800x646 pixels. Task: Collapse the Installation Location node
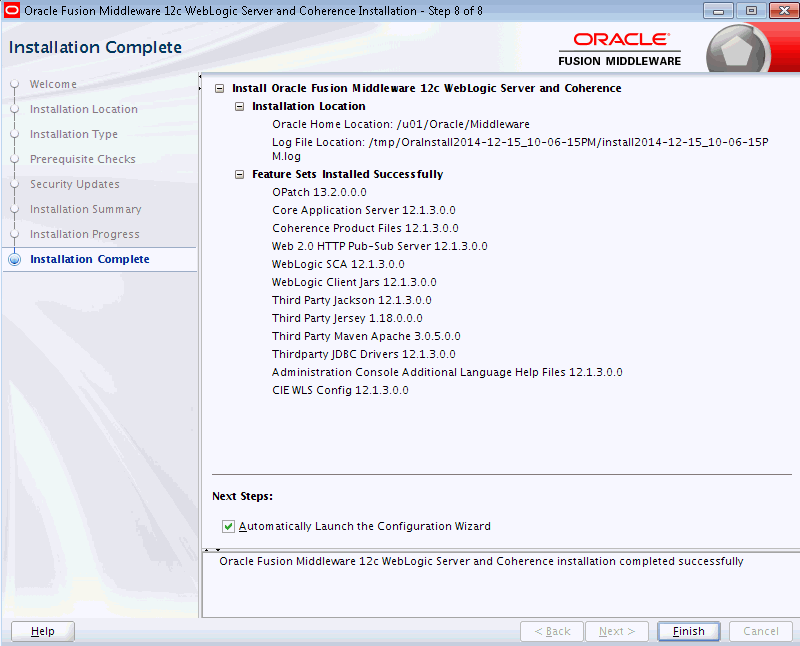click(239, 106)
